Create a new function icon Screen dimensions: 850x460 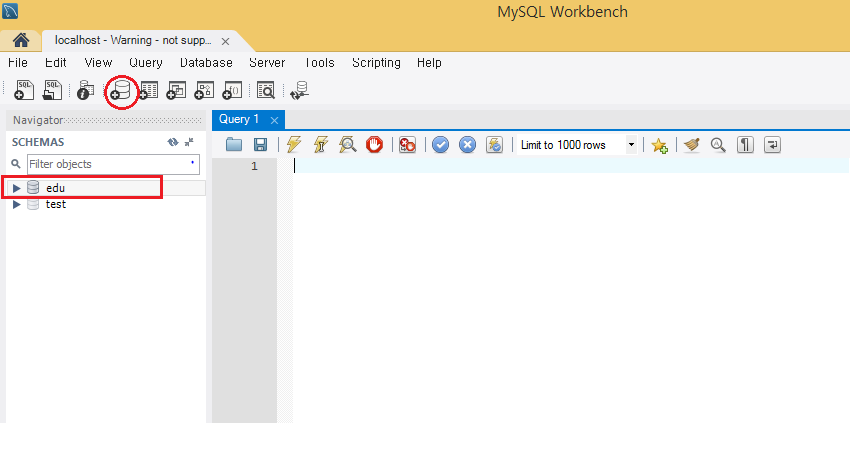tap(232, 90)
